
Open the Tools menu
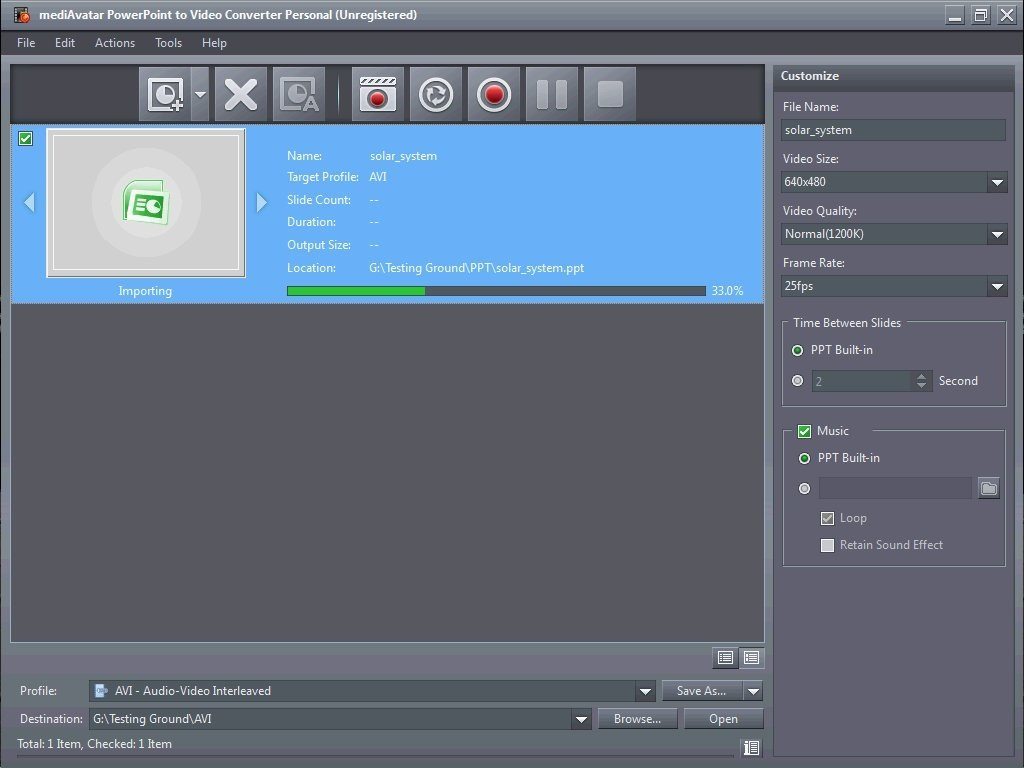click(x=168, y=42)
